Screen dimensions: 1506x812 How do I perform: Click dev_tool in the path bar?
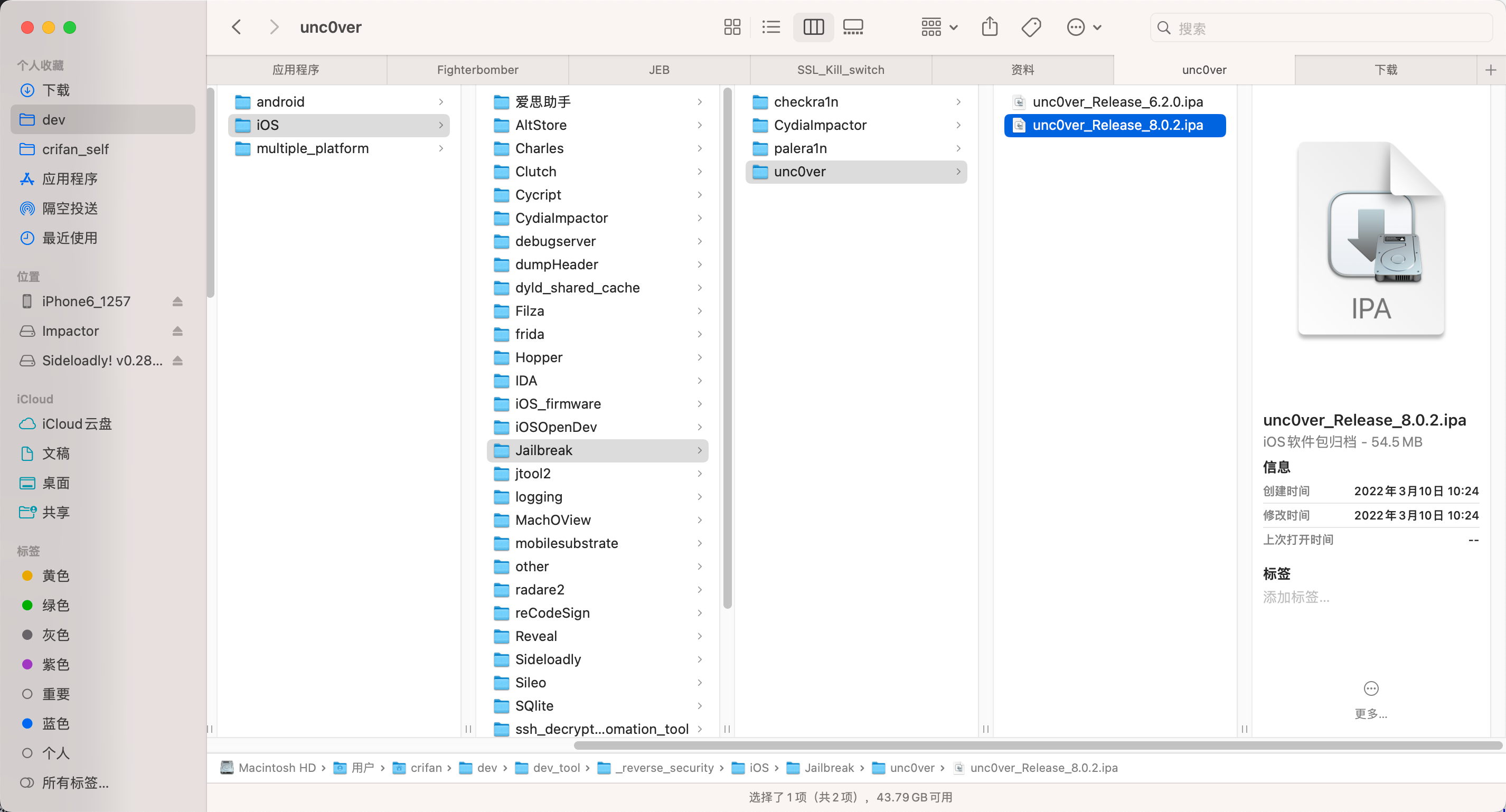click(x=548, y=768)
